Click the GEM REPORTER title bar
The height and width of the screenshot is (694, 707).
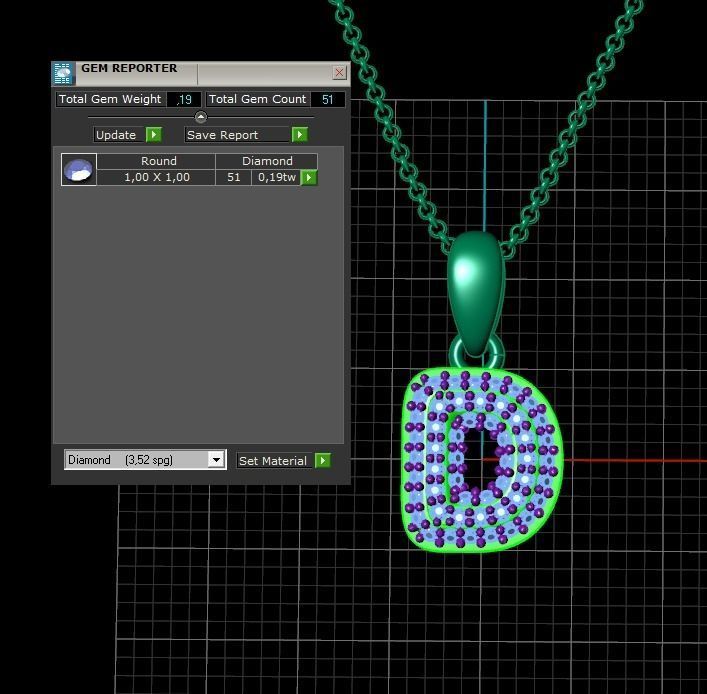(x=203, y=73)
